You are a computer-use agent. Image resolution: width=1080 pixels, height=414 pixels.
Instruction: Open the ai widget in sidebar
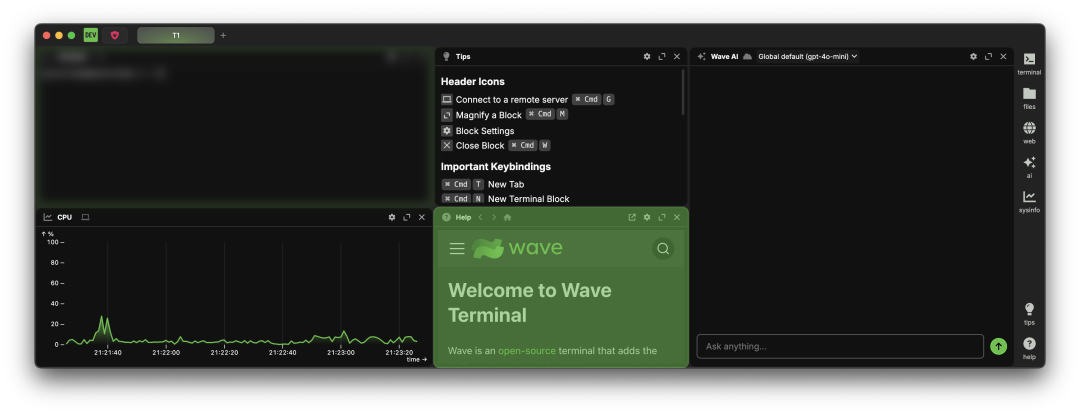point(1029,167)
